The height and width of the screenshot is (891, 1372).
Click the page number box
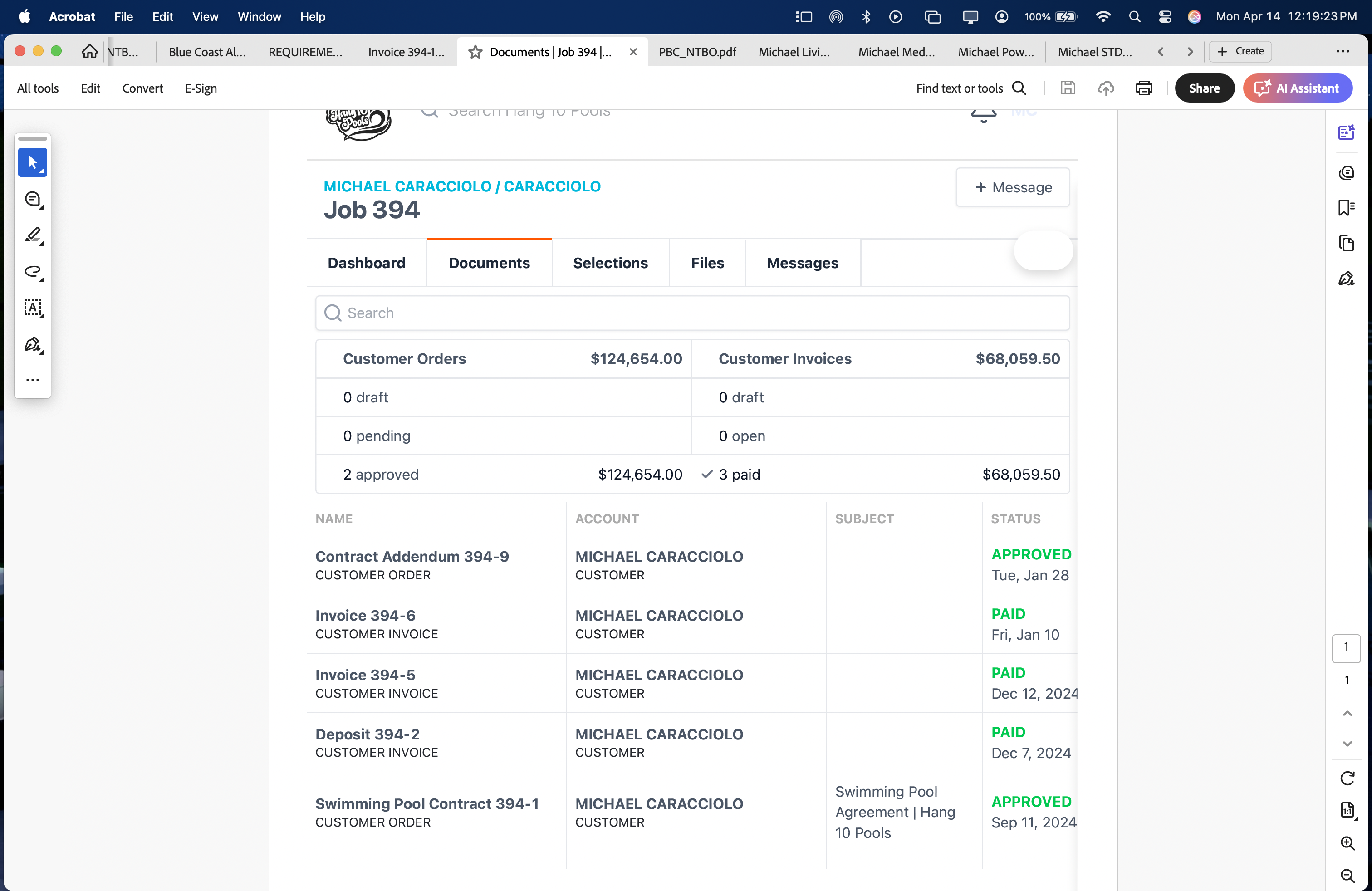(1346, 648)
